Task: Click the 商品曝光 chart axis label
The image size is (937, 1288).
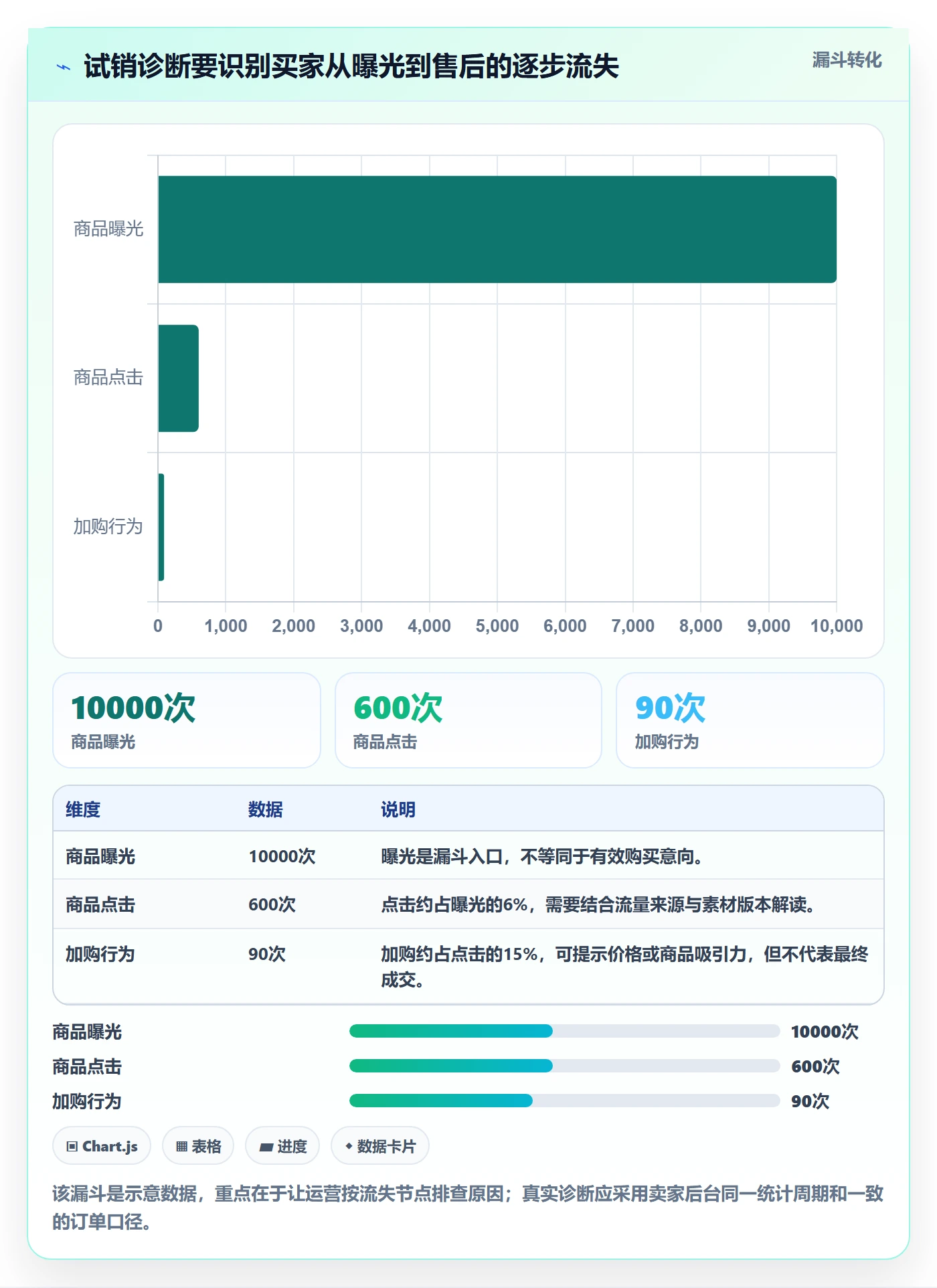Action: click(x=108, y=229)
